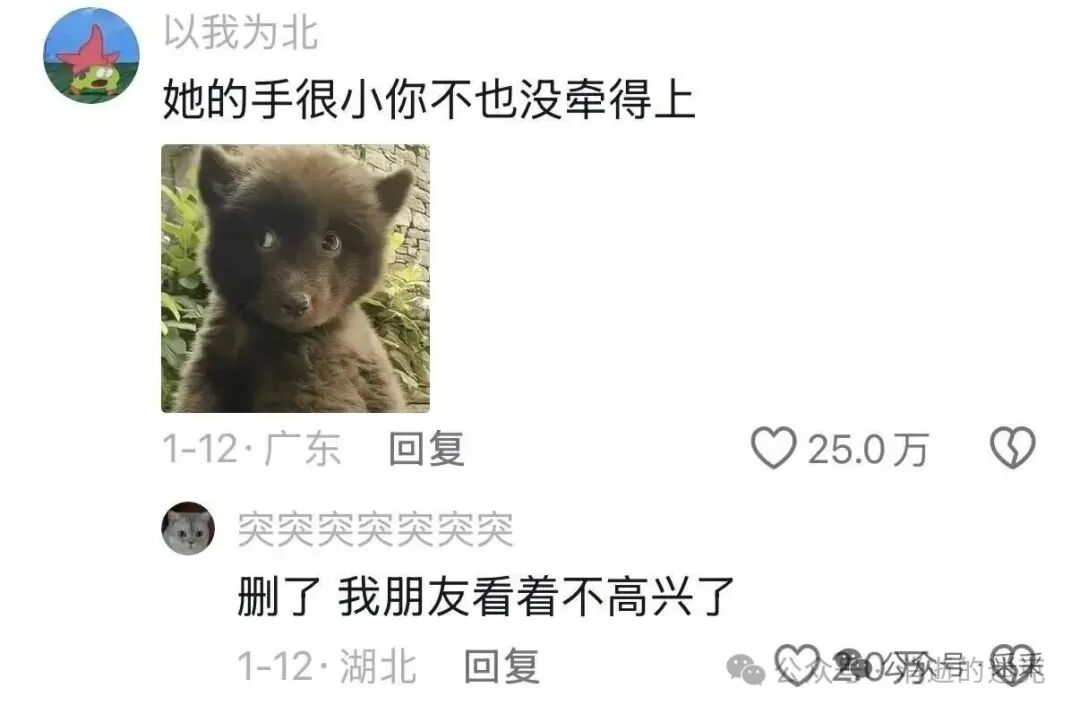Image resolution: width=1080 pixels, height=713 pixels.
Task: Click the WeChat logo in the watermark
Action: (747, 669)
